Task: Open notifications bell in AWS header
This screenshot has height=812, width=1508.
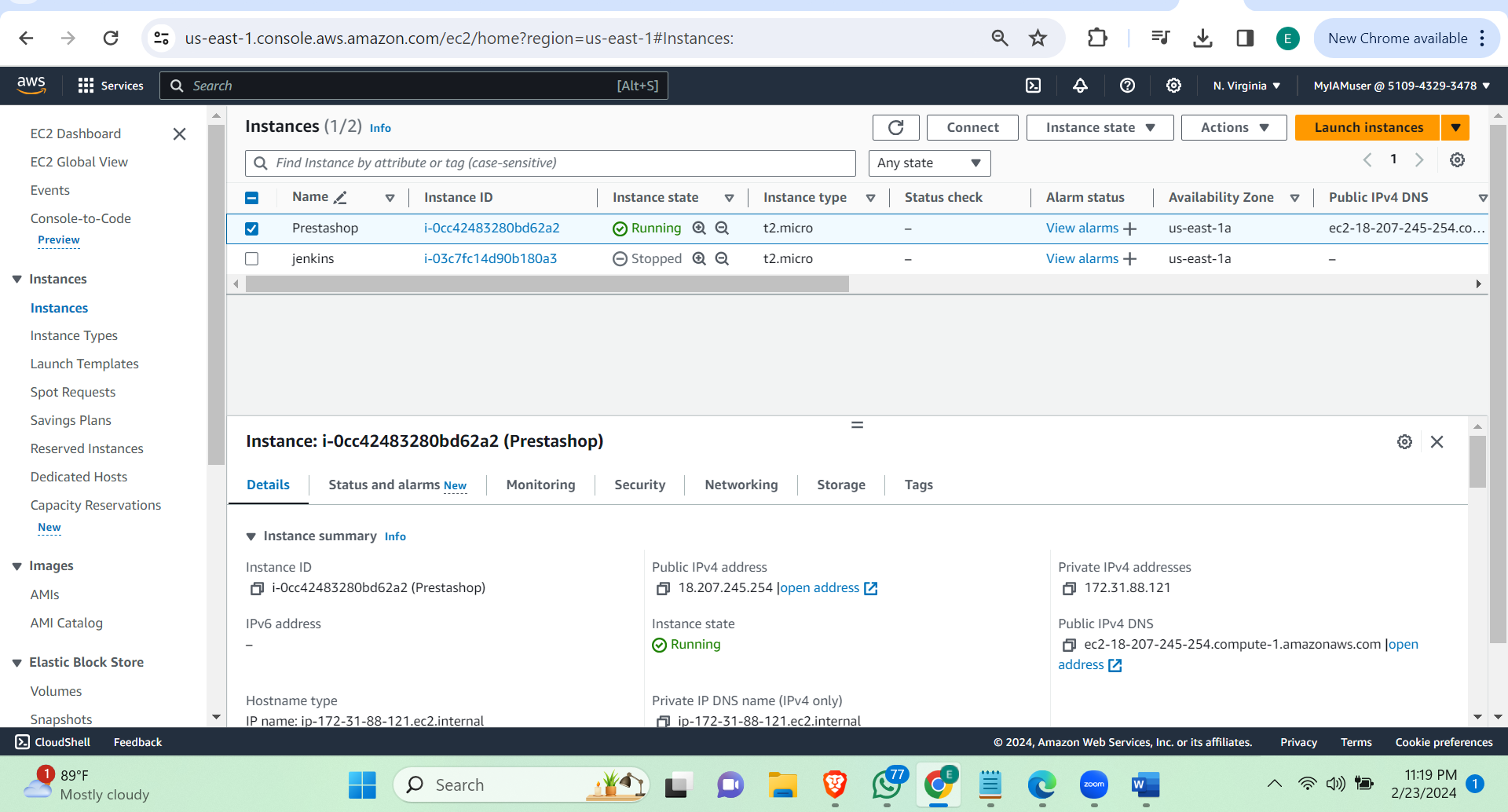Action: coord(1081,86)
